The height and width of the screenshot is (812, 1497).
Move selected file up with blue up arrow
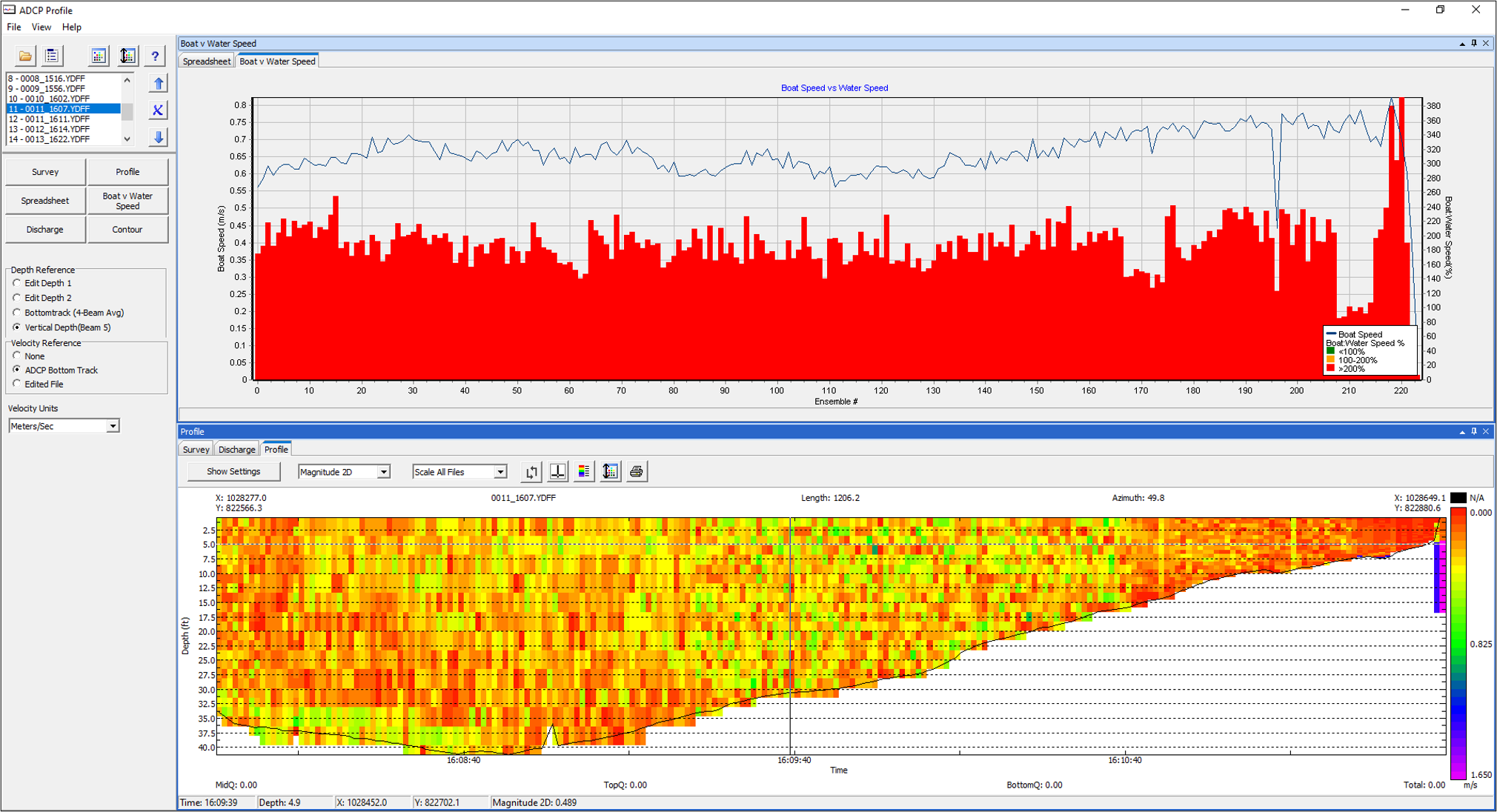coord(158,83)
